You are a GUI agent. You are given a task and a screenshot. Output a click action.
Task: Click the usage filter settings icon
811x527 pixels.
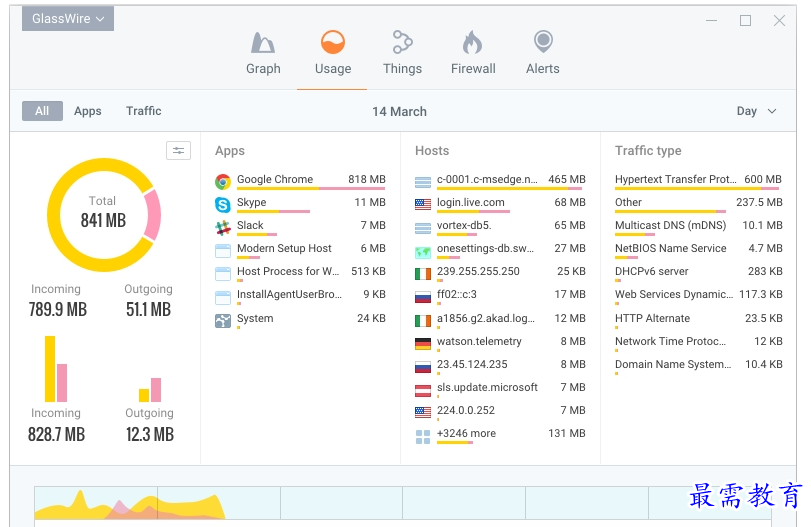(x=178, y=150)
